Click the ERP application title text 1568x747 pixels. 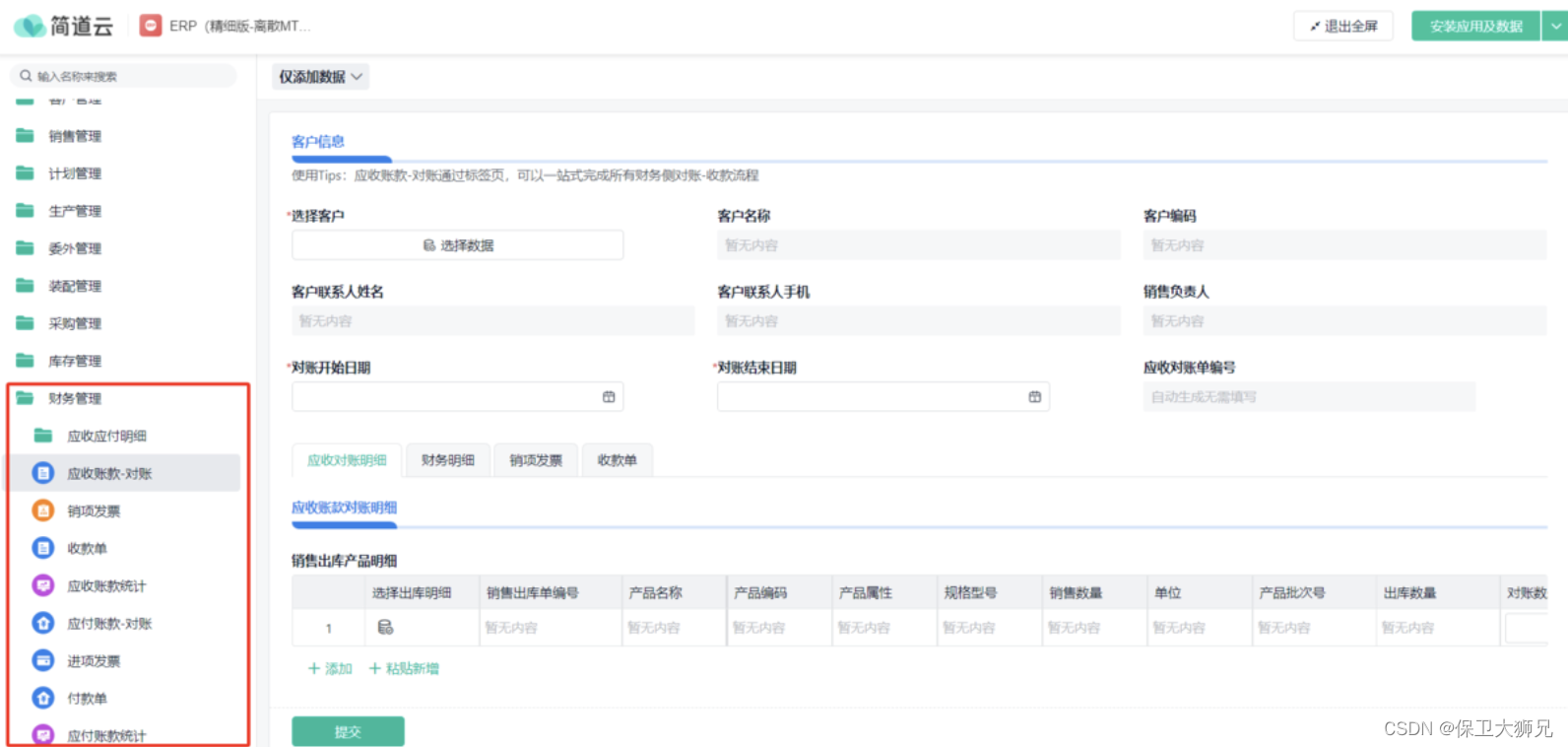click(x=239, y=26)
